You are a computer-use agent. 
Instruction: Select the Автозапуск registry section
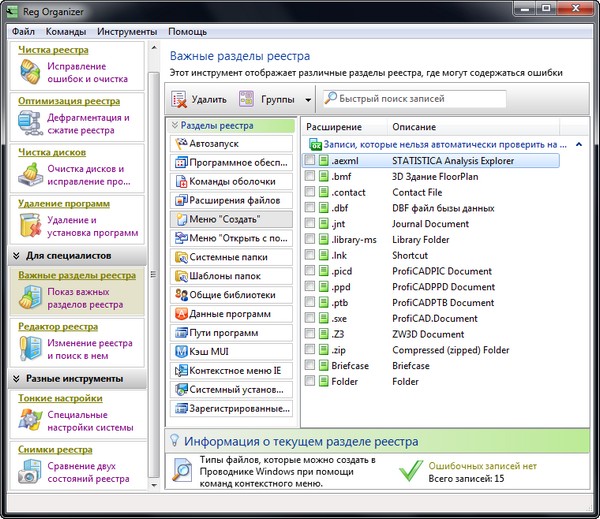click(x=232, y=144)
